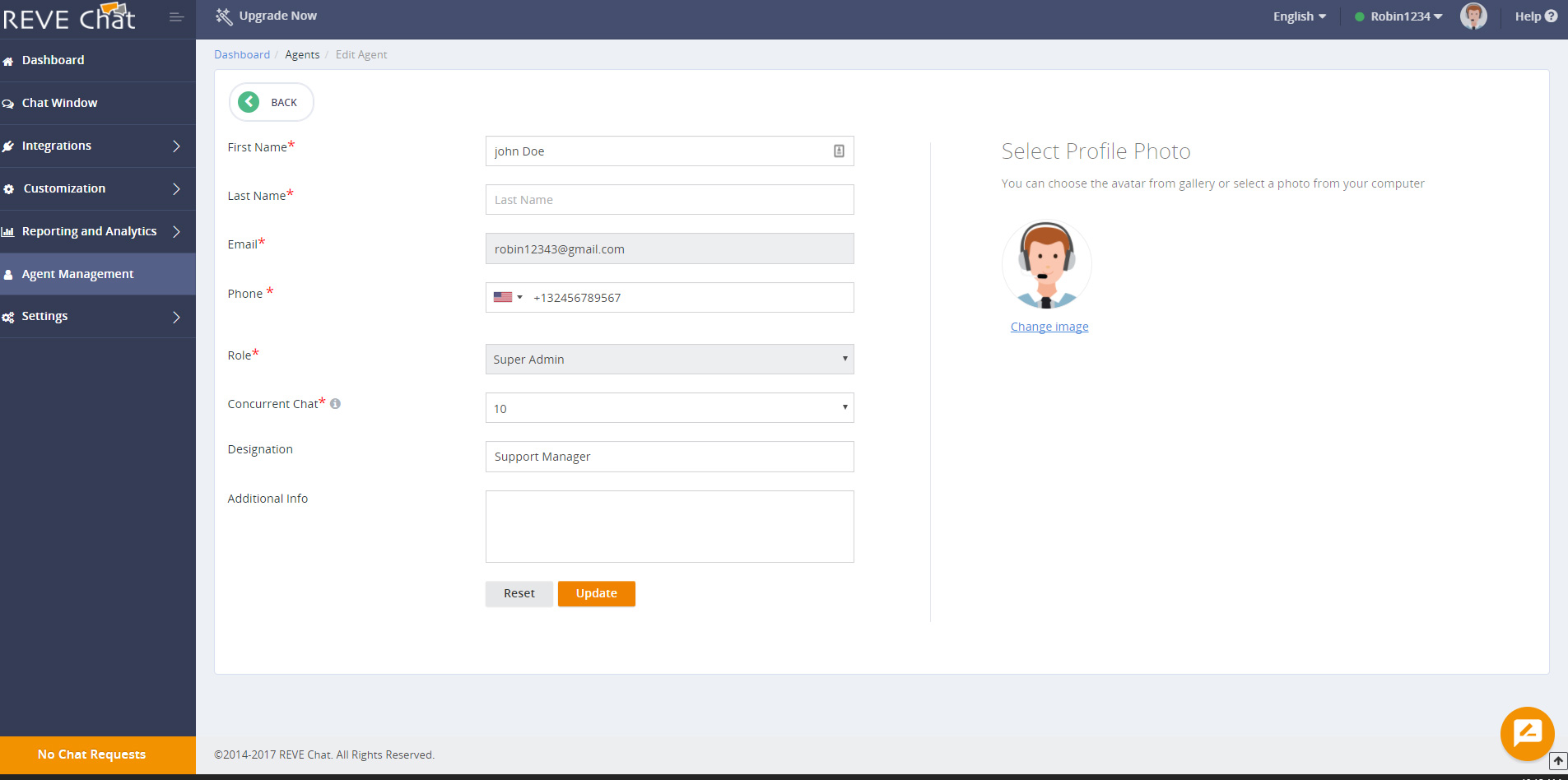
Task: Click the Additional Info text area
Action: coord(670,527)
